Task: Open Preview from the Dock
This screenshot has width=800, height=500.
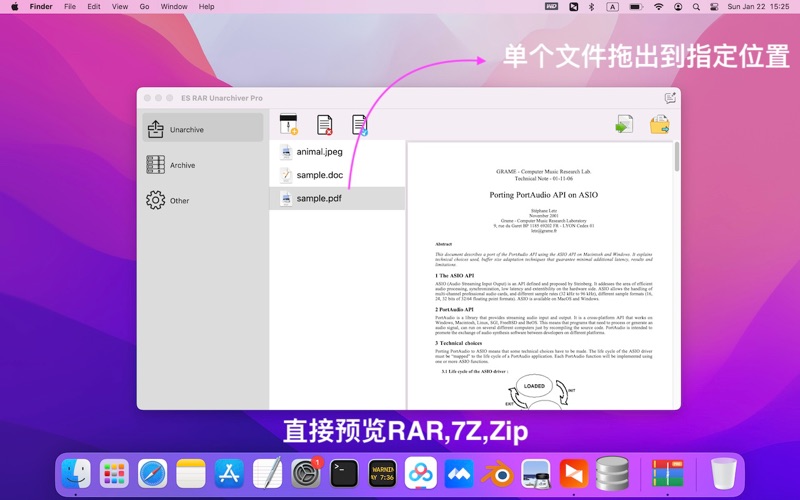Action: tap(535, 473)
